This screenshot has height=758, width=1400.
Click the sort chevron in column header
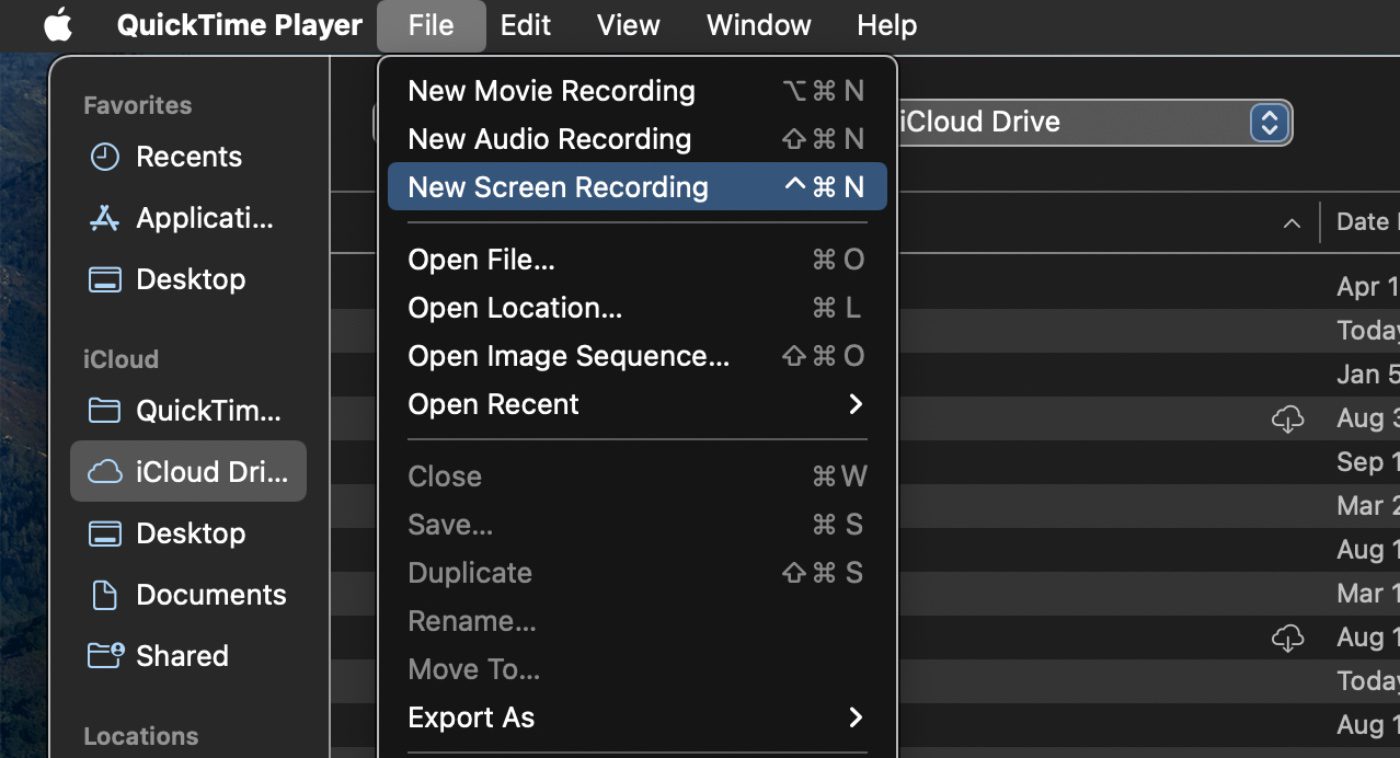click(x=1292, y=223)
